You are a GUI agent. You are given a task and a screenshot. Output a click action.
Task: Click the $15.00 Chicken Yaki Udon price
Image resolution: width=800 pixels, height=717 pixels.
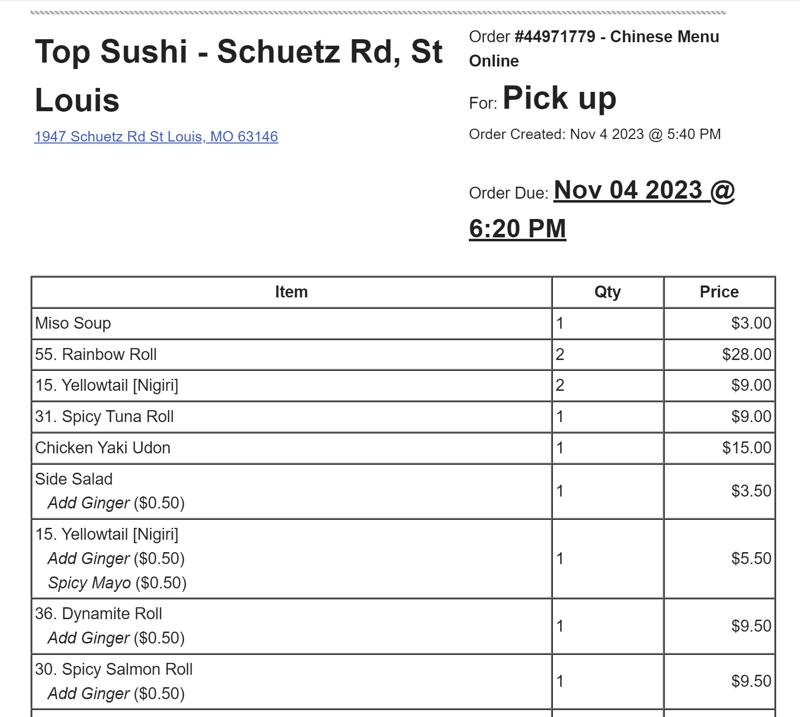click(x=746, y=447)
